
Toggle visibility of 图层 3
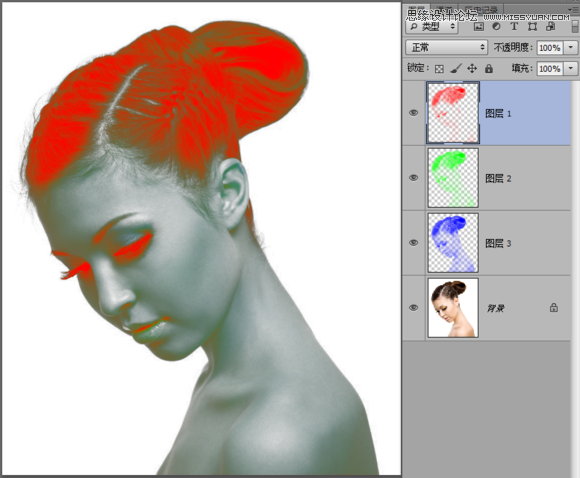(x=414, y=243)
